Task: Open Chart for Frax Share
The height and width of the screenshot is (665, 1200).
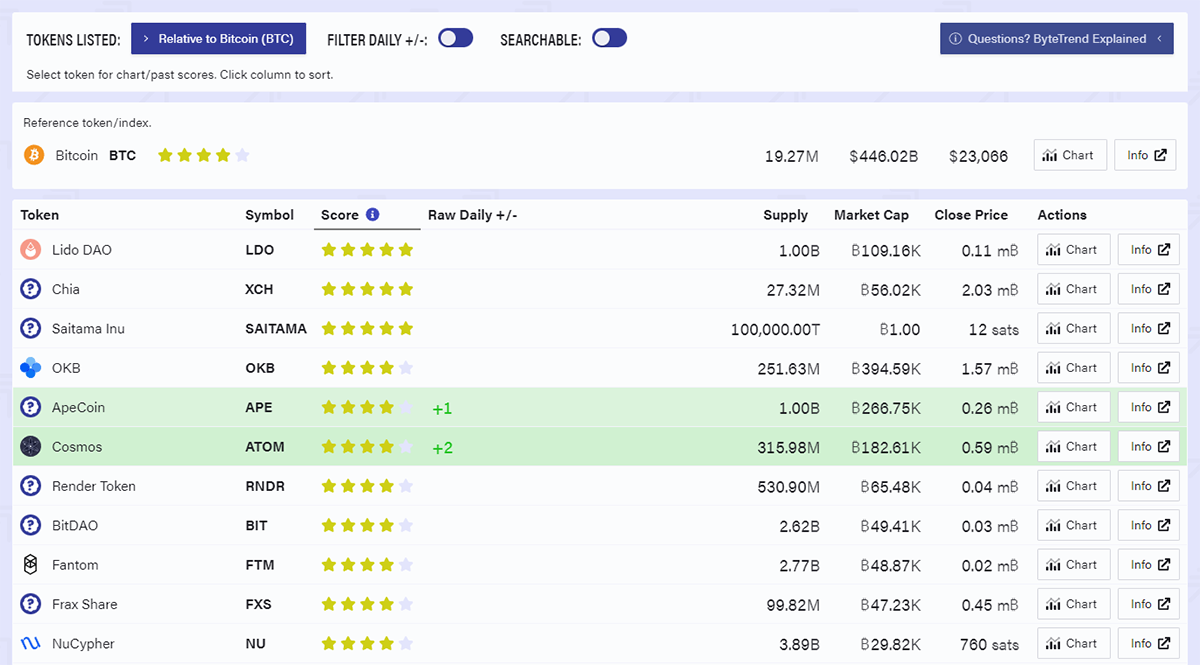Action: [1073, 604]
